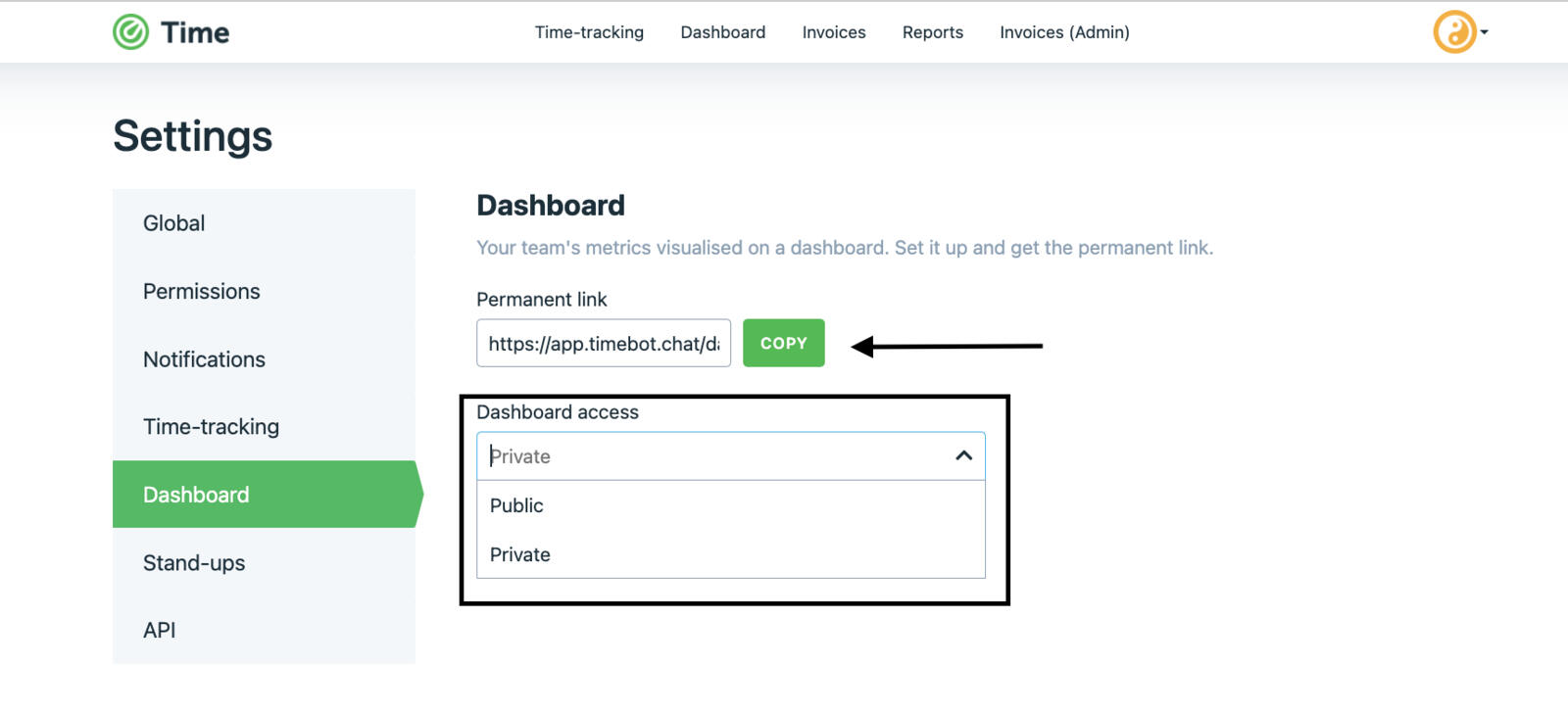This screenshot has width=1568, height=714.
Task: Select the Permissions settings tab
Action: (264, 291)
